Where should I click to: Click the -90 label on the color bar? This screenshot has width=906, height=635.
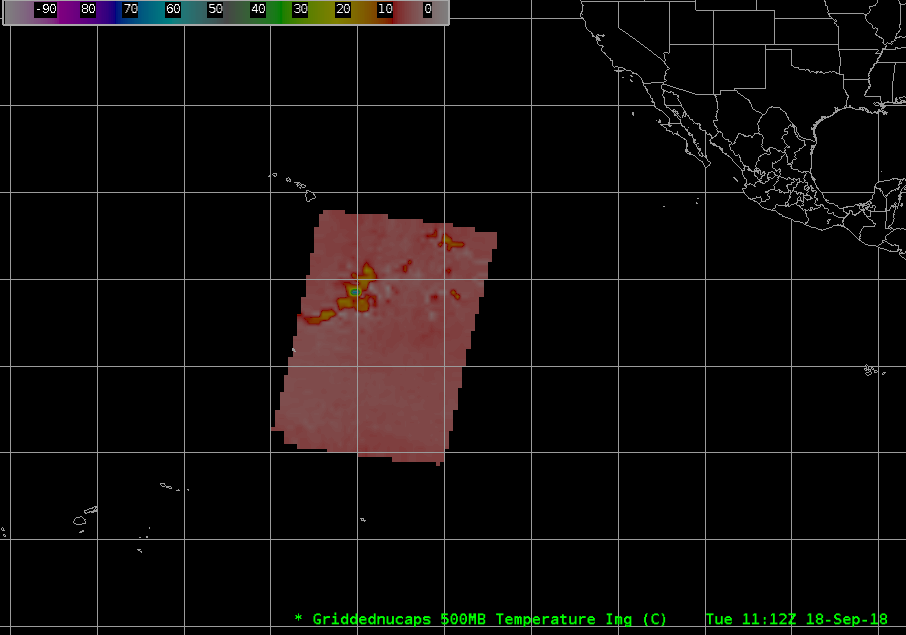46,9
